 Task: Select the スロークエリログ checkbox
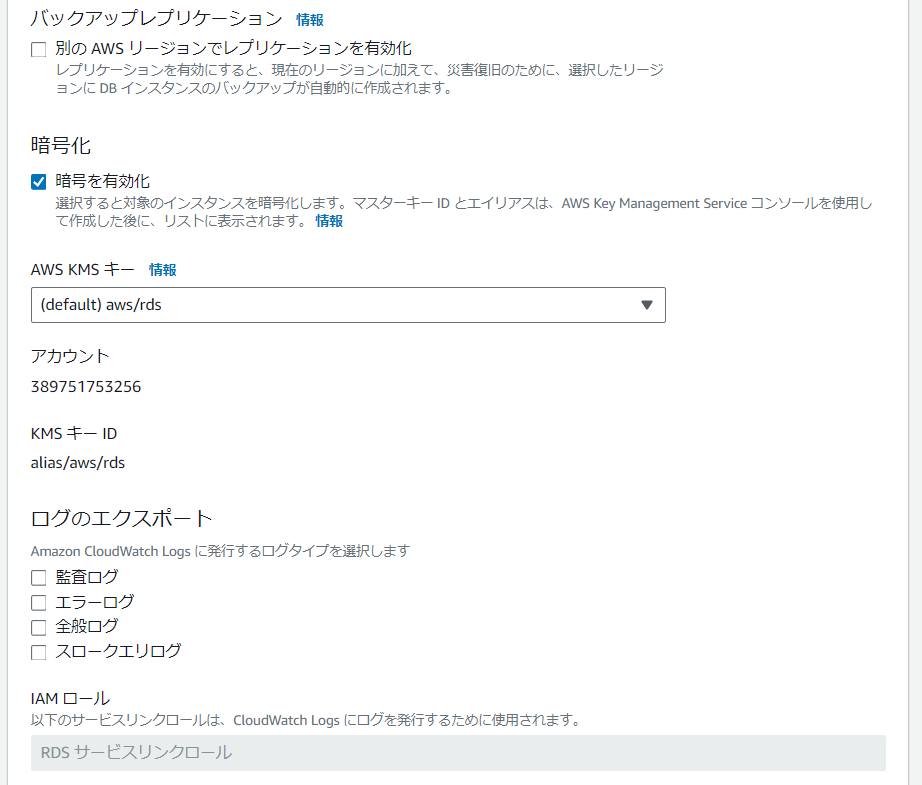39,652
